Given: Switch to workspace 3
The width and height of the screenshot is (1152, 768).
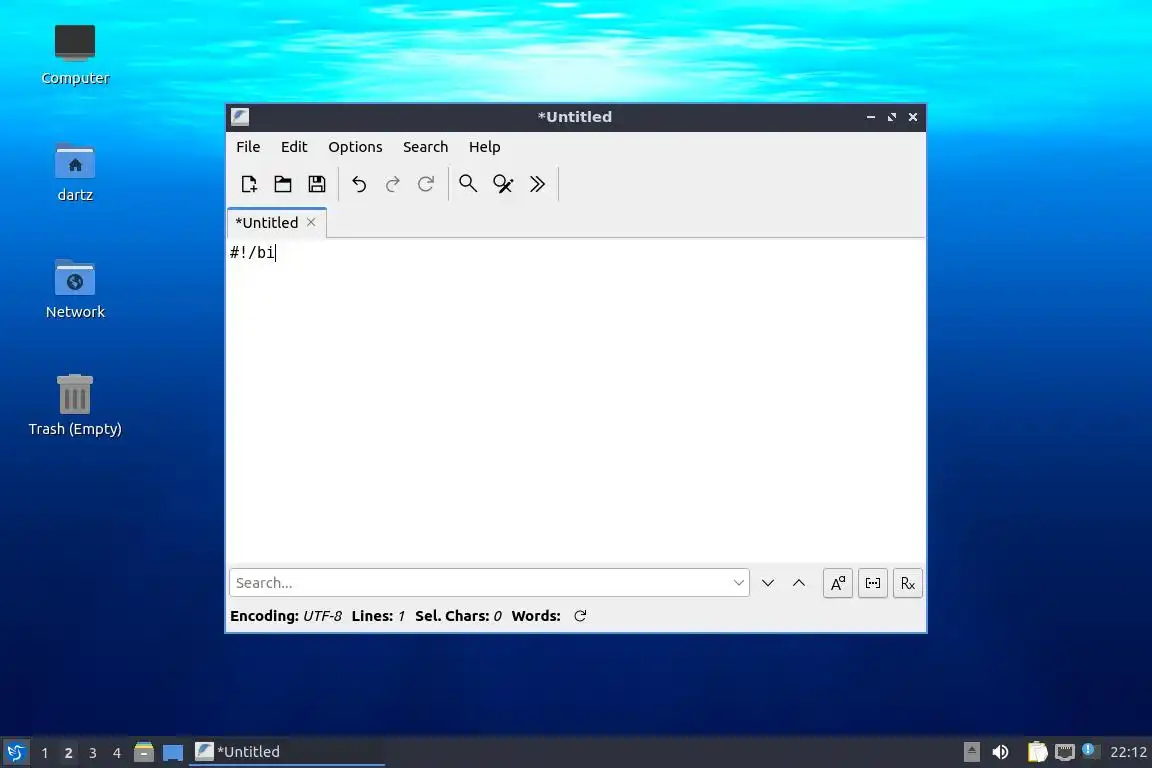Looking at the screenshot, I should coord(93,753).
